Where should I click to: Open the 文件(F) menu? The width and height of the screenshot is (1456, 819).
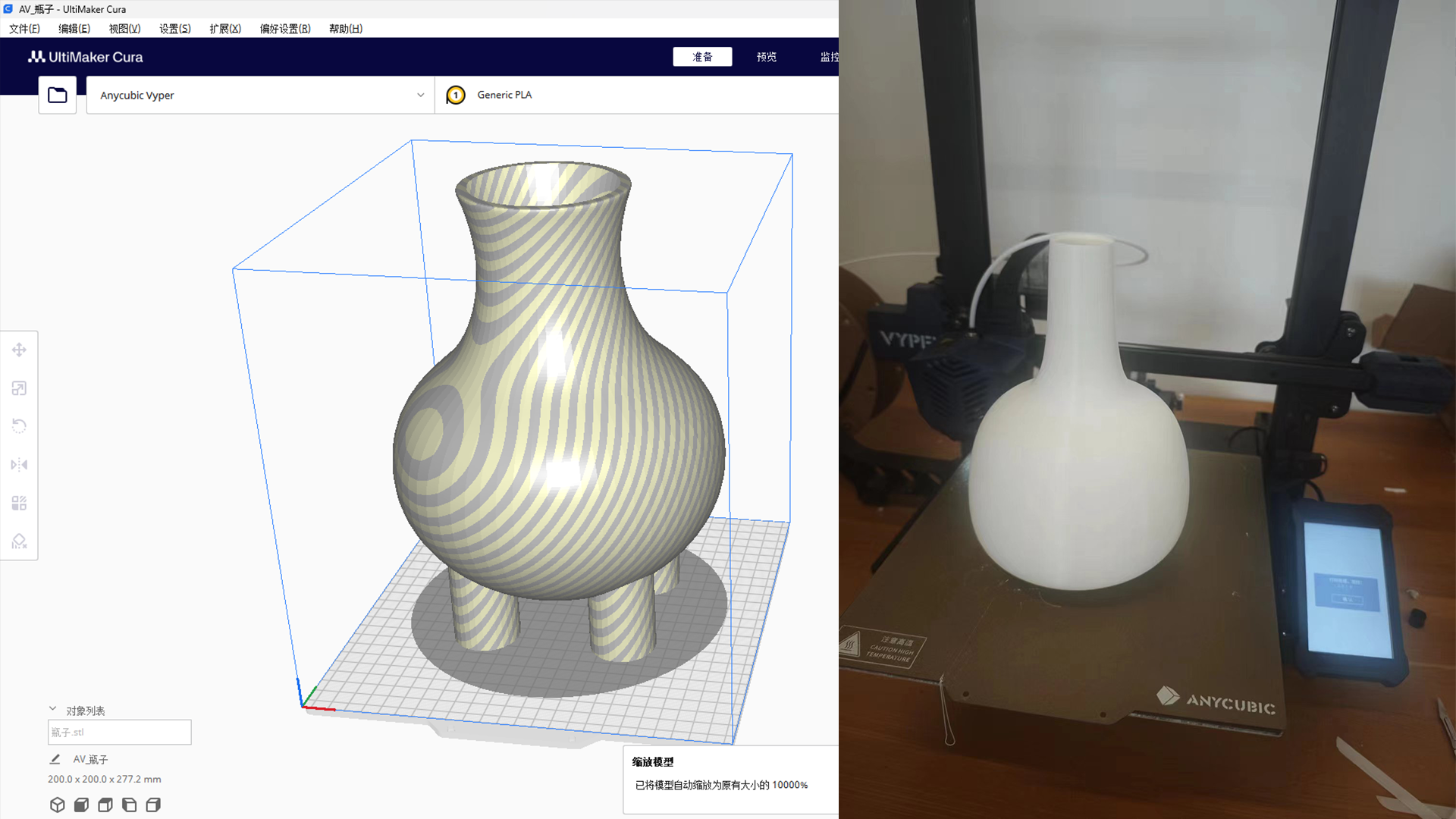coord(24,29)
